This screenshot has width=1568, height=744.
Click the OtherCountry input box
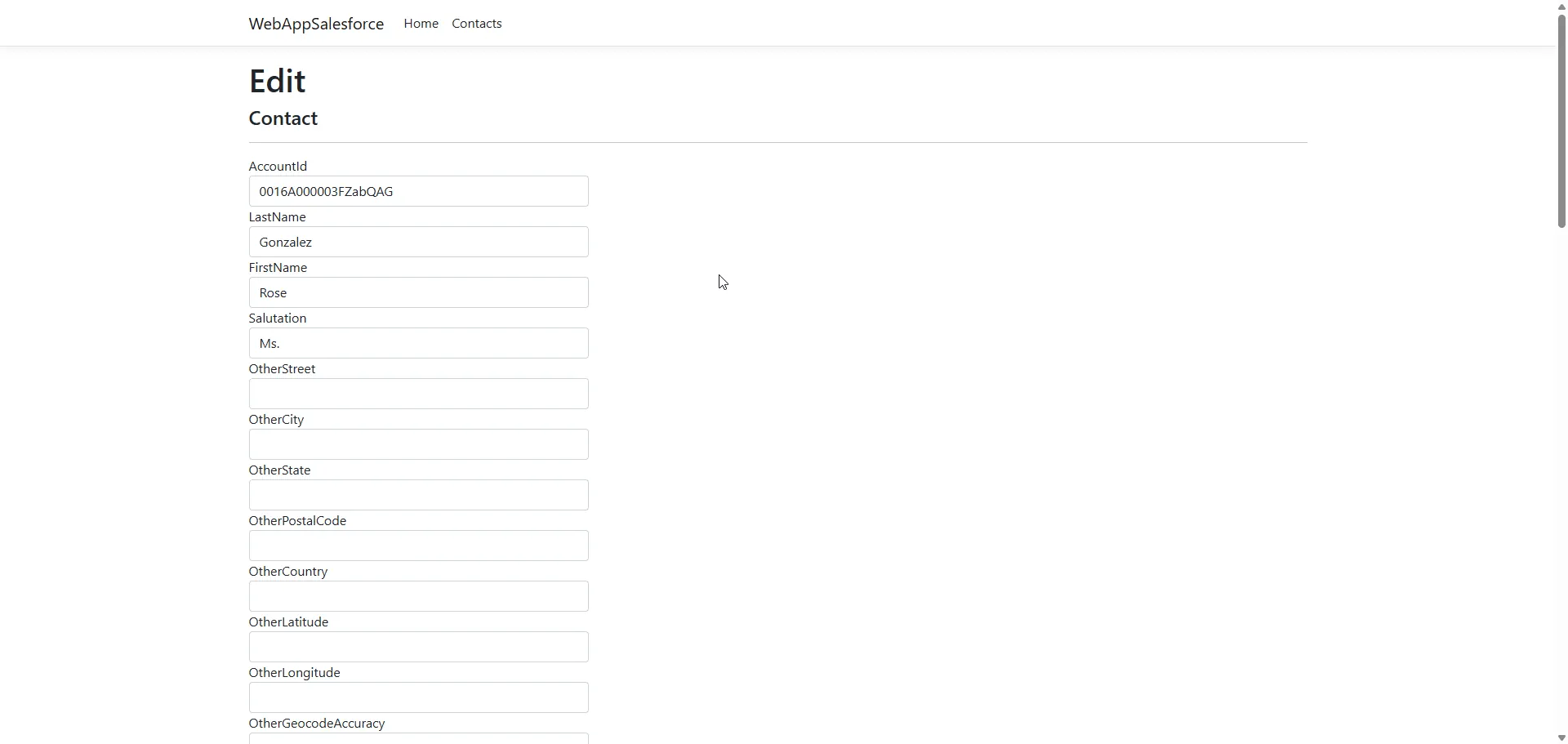[x=418, y=596]
